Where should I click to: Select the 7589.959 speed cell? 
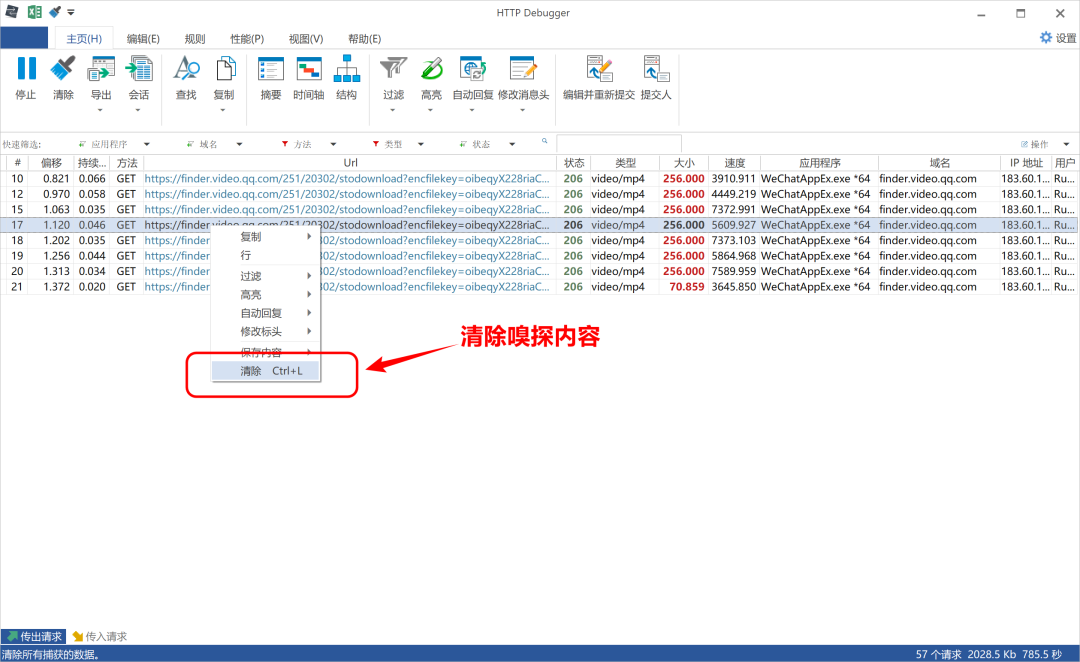734,271
